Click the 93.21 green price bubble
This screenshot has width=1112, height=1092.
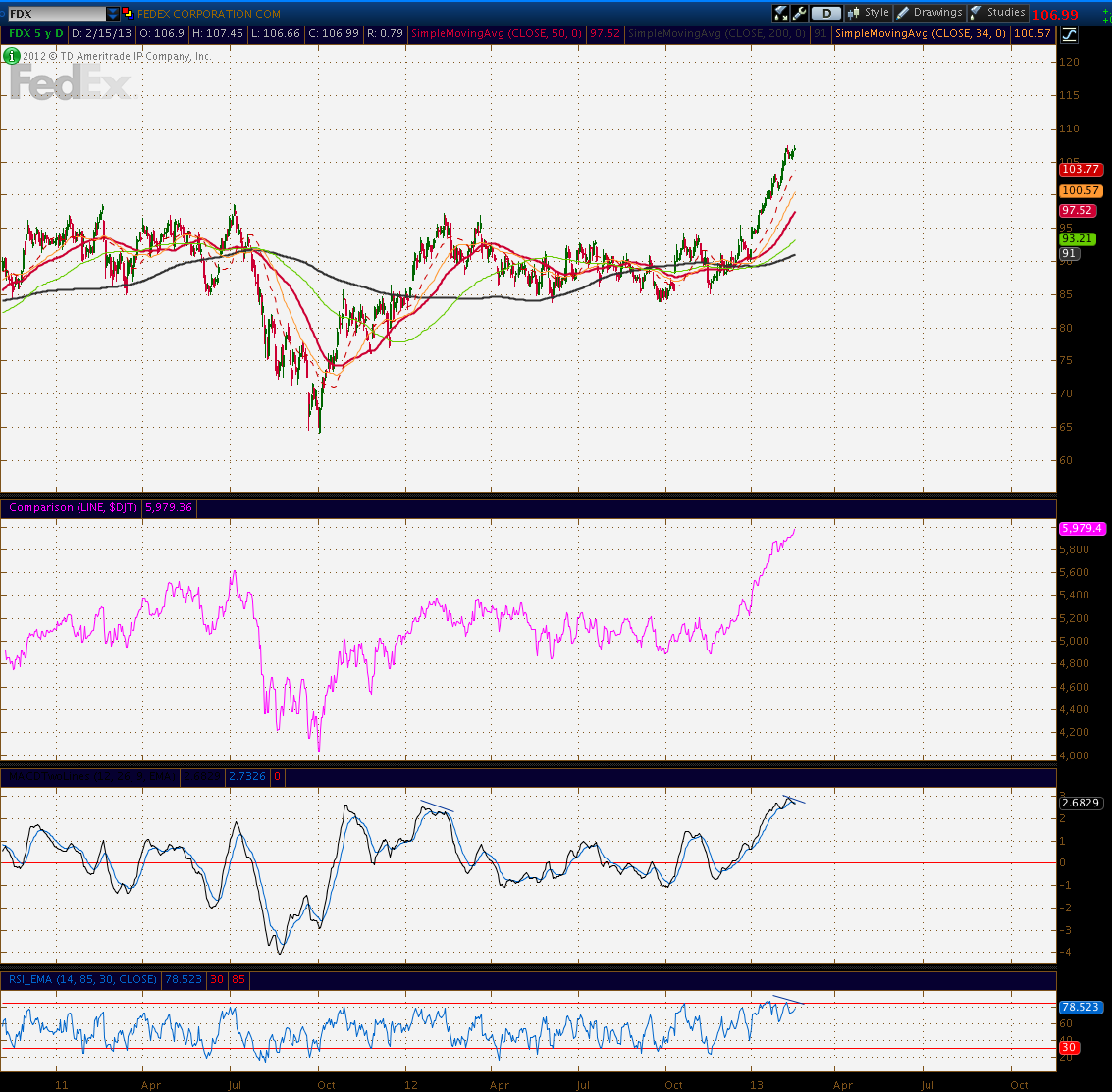(1078, 239)
